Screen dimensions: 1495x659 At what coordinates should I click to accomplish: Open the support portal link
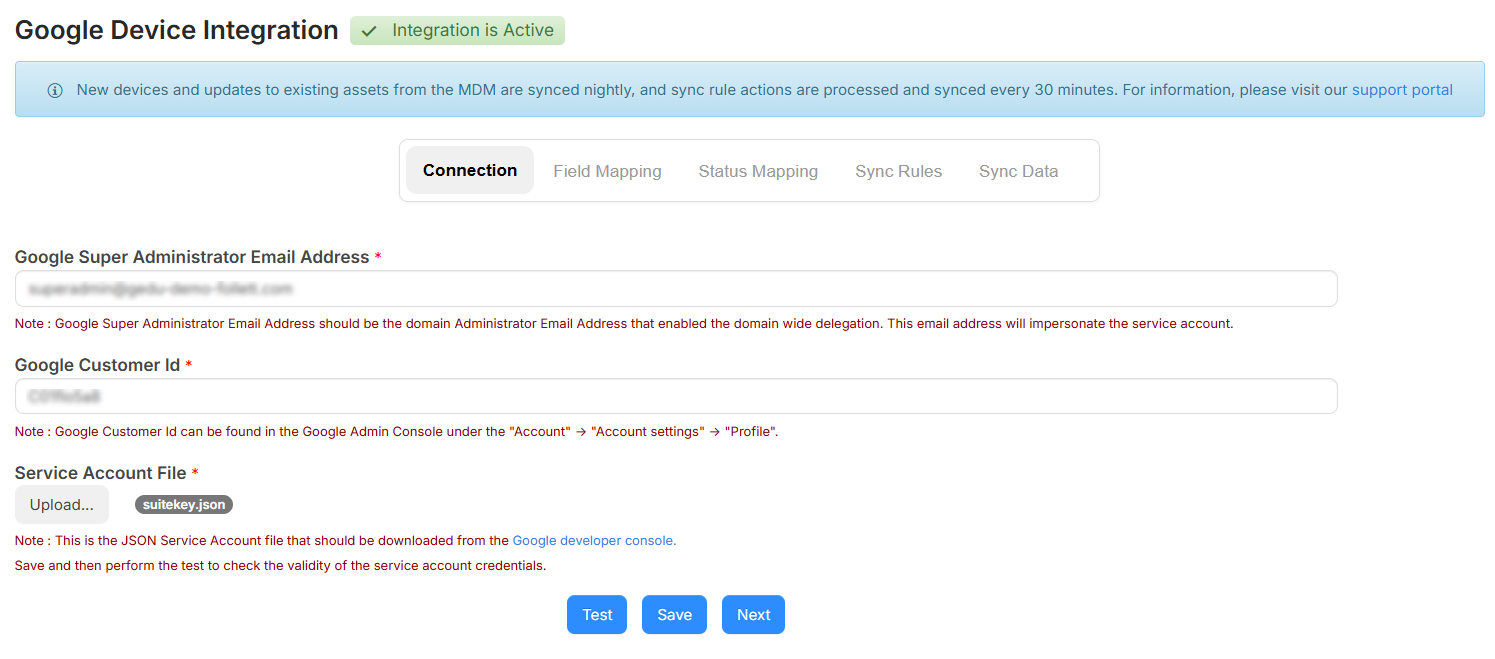tap(1402, 90)
